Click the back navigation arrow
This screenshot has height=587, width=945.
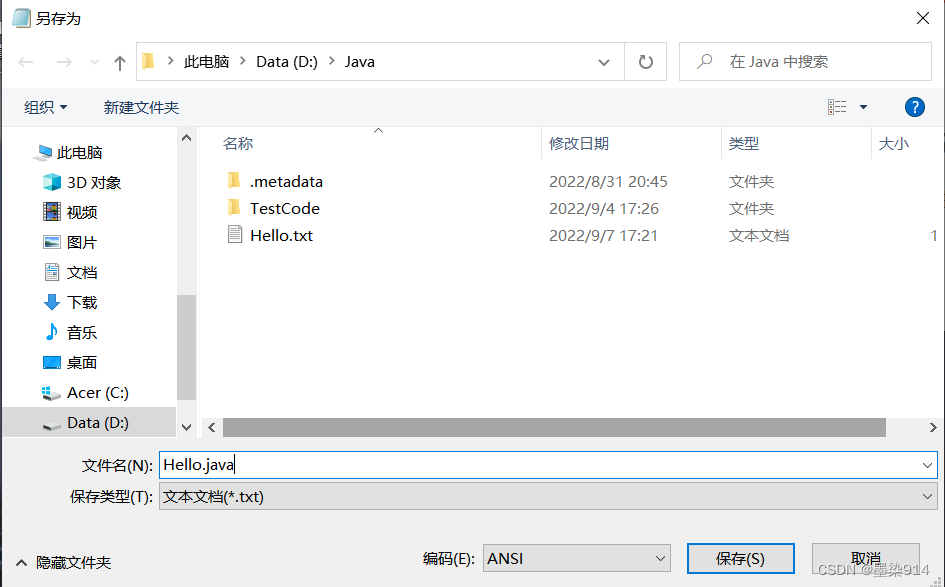(25, 61)
